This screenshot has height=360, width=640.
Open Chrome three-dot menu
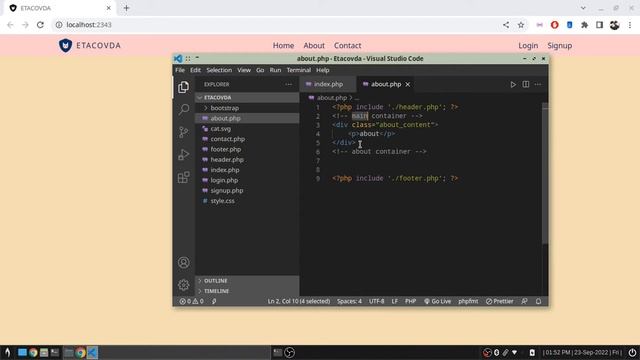coord(630,25)
